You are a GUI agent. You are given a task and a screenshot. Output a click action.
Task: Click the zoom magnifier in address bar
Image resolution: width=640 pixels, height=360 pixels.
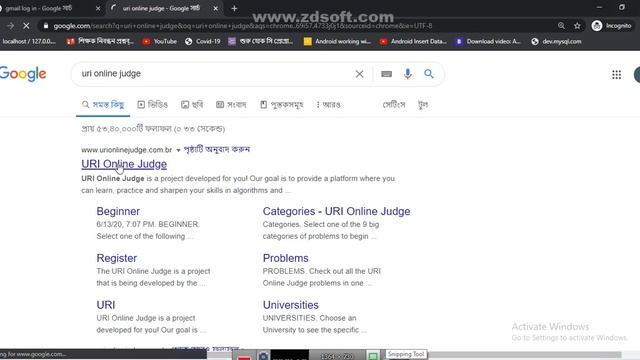(x=561, y=26)
